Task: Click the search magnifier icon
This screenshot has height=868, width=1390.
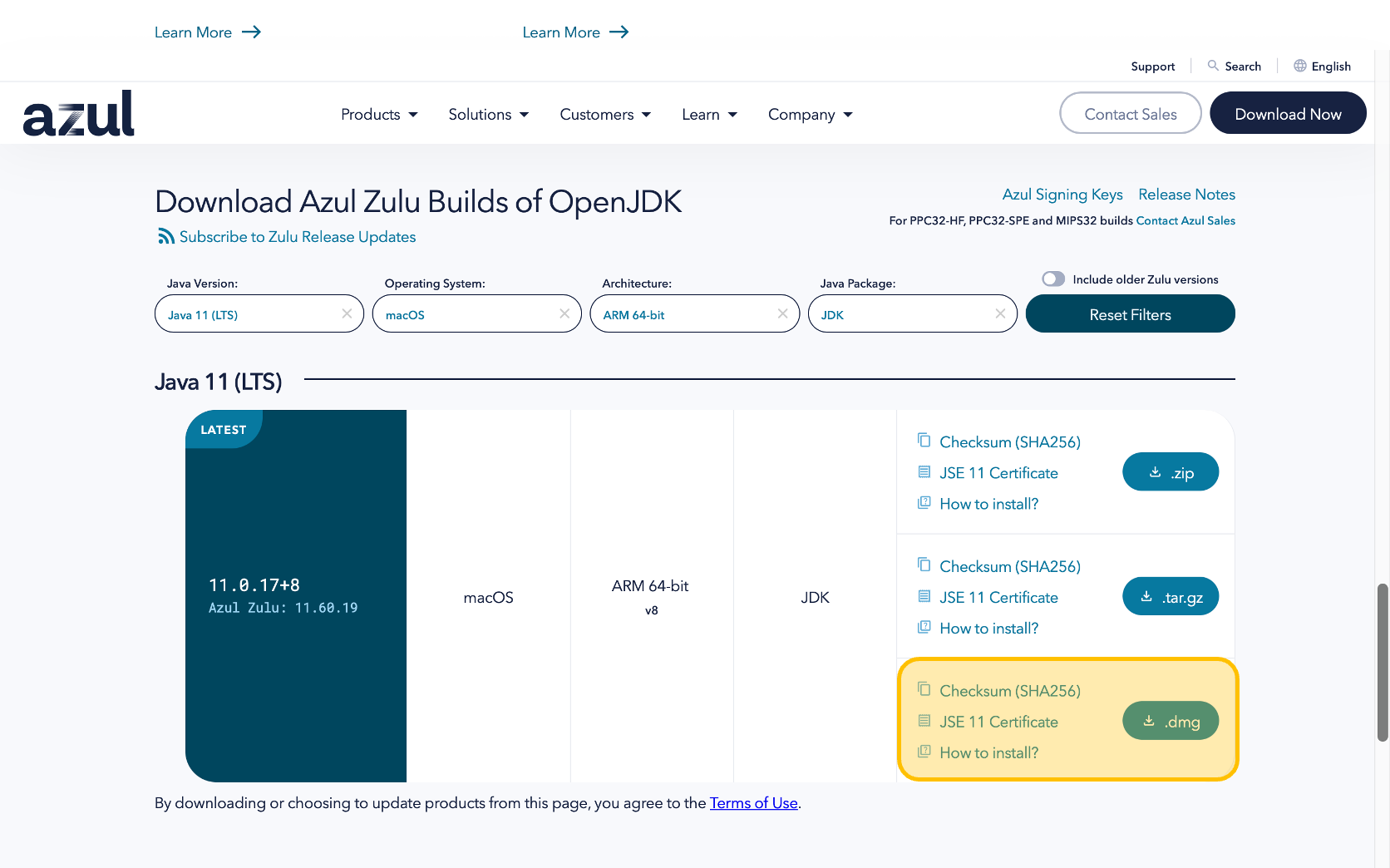Action: pyautogui.click(x=1213, y=66)
